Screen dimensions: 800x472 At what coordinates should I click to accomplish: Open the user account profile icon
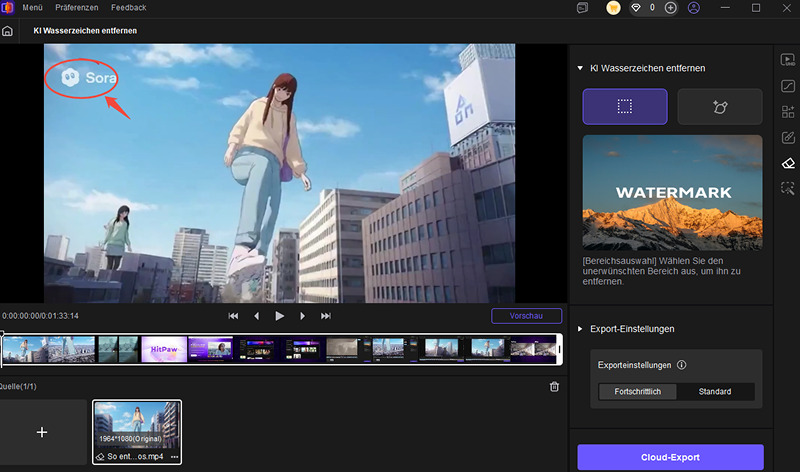pyautogui.click(x=695, y=8)
